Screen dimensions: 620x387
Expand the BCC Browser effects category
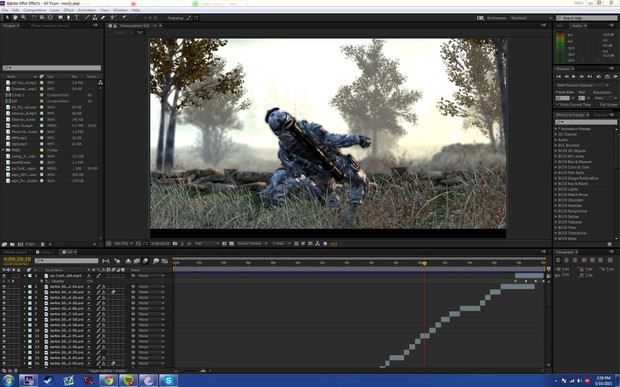click(x=556, y=145)
